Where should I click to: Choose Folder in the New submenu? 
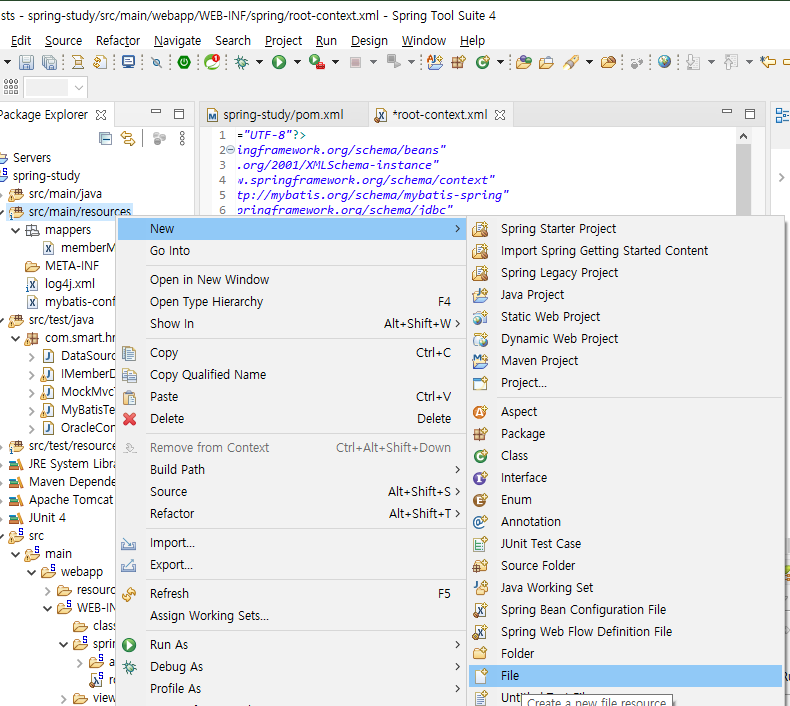click(x=625, y=654)
